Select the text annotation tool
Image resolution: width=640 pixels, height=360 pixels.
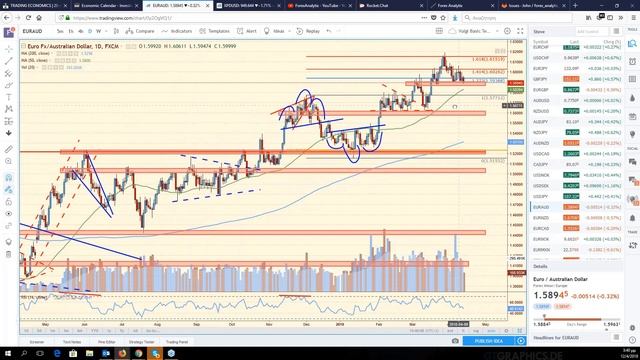click(x=9, y=97)
